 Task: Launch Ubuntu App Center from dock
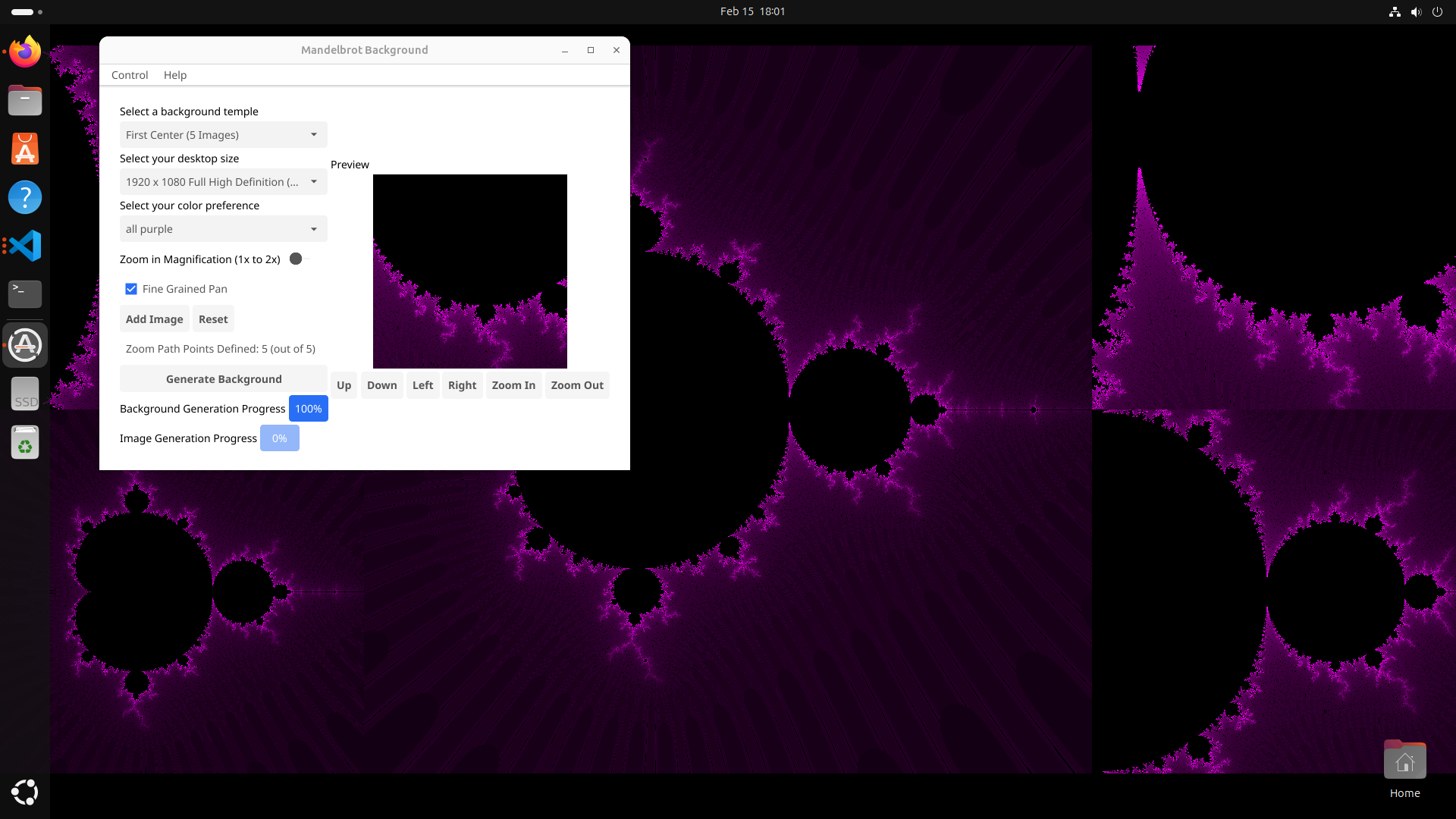[x=25, y=149]
